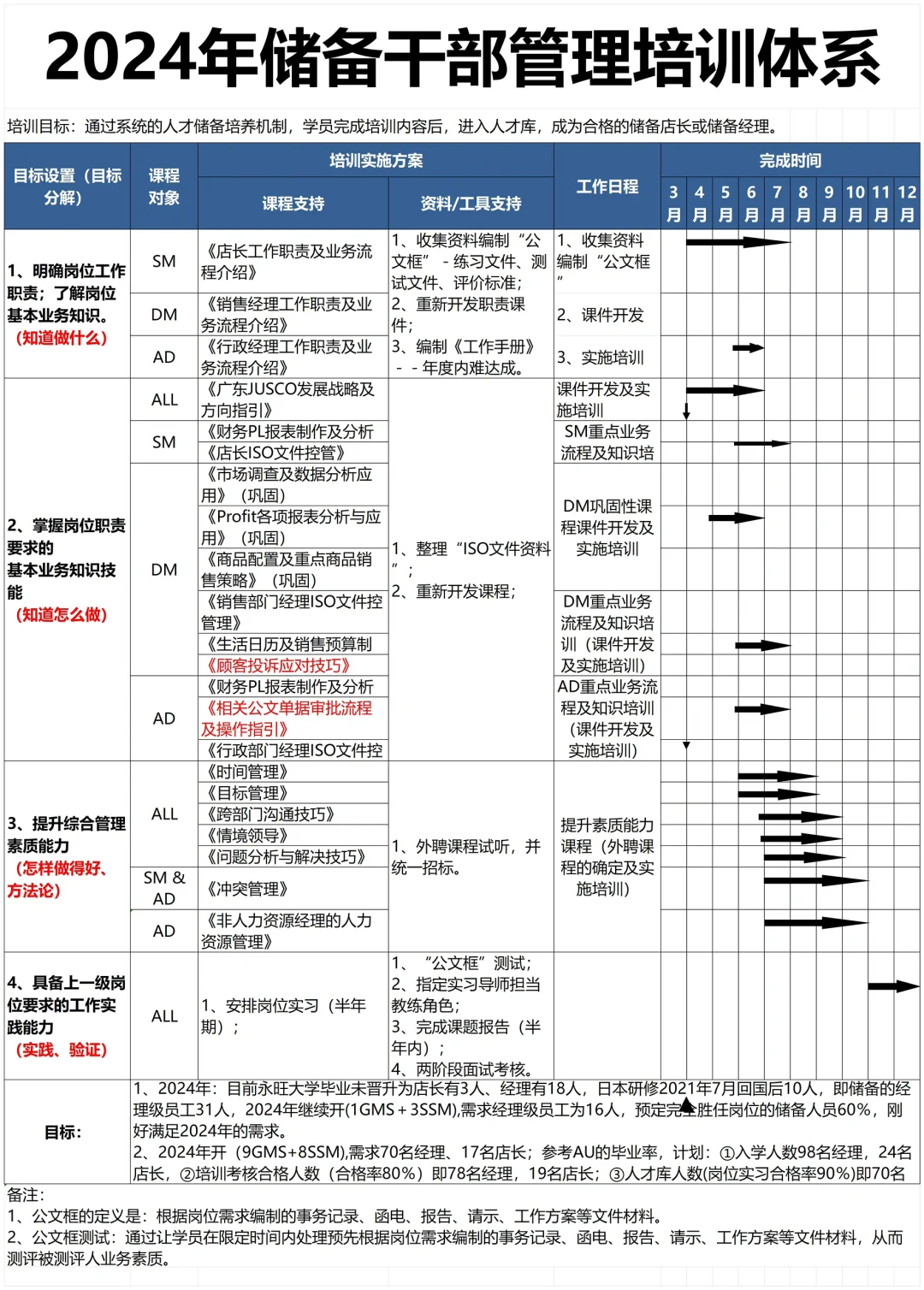The height and width of the screenshot is (1290, 924).
Task: Select course 《店长工作职责及业务流程介绍》
Action: click(x=293, y=262)
